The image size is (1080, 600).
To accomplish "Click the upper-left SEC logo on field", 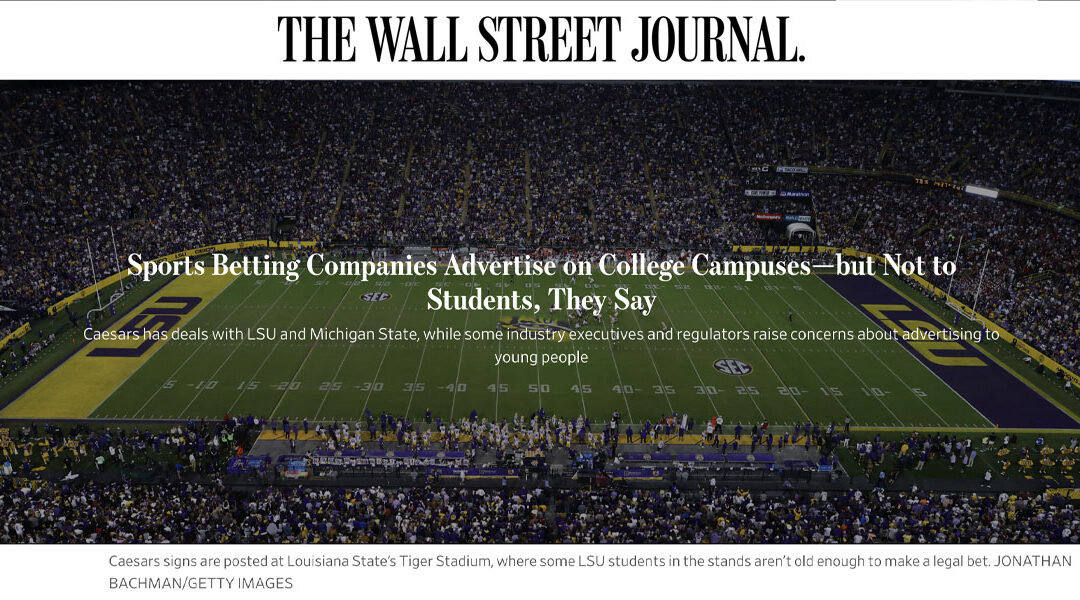I will click(x=375, y=296).
